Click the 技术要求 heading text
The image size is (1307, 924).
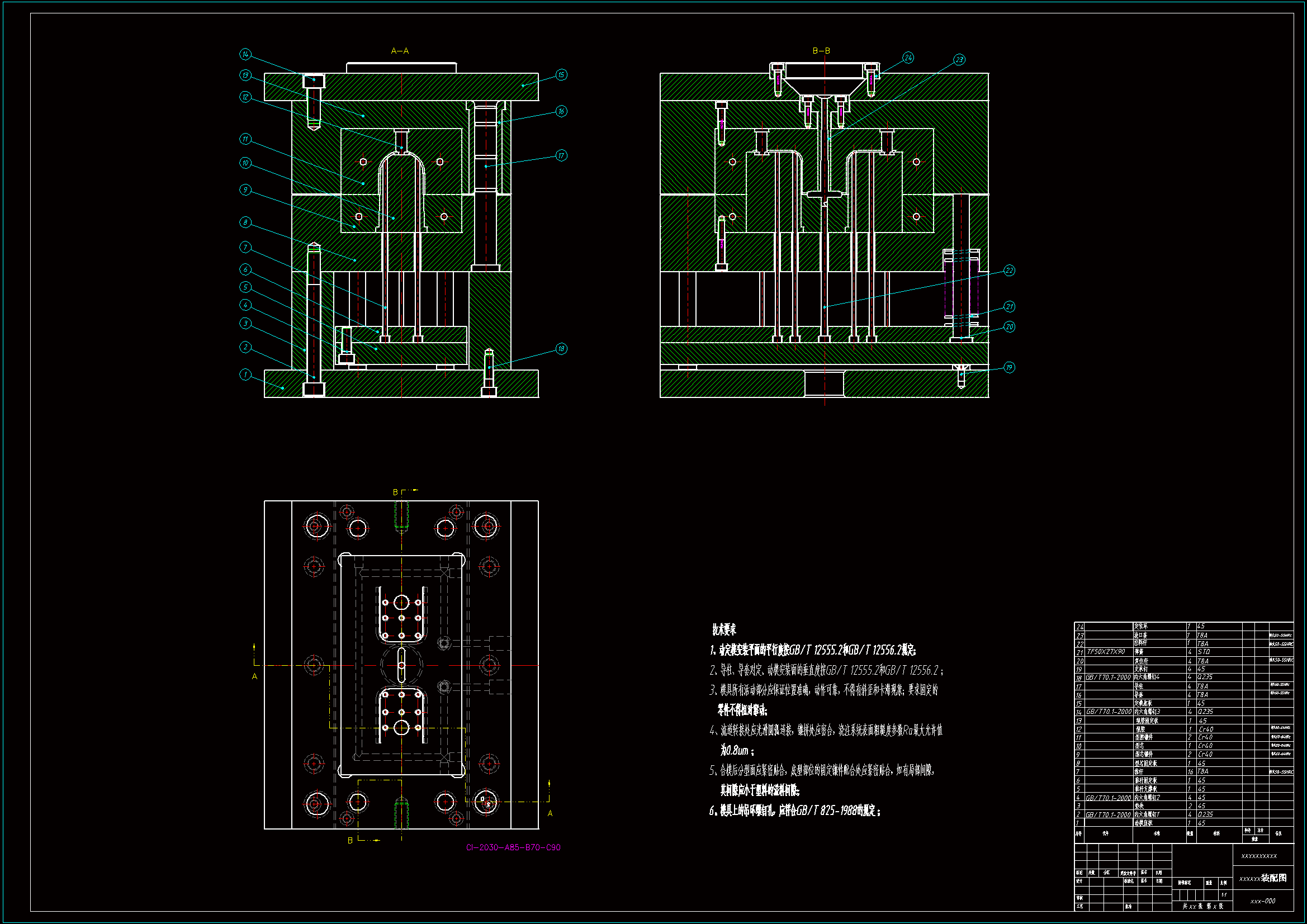click(723, 629)
